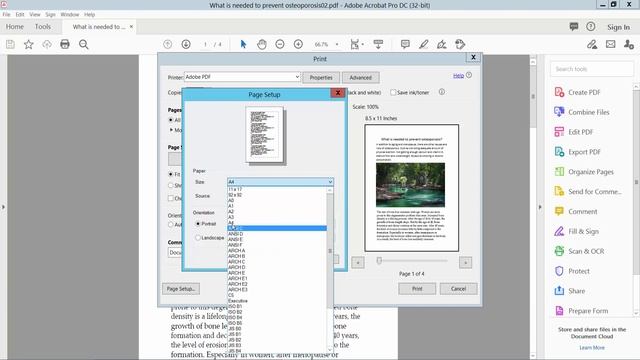640x360 pixels.
Task: Enable Save ink/toner checkbox
Action: click(x=393, y=93)
